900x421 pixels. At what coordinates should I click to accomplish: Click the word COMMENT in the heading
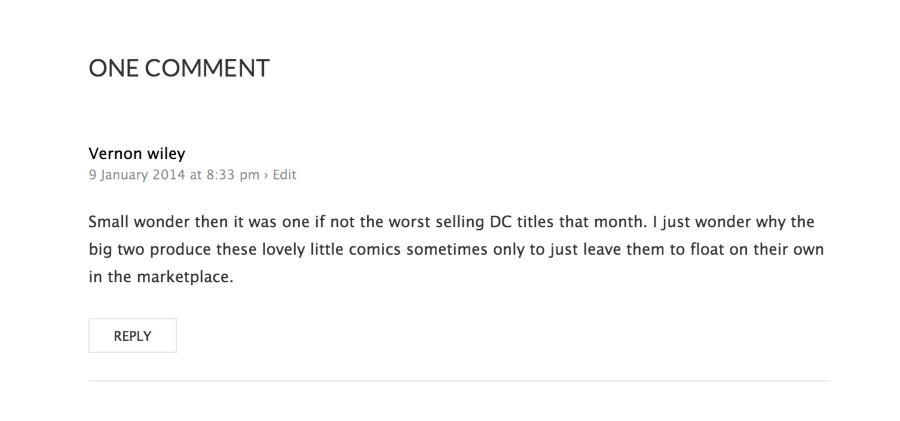pyautogui.click(x=209, y=68)
